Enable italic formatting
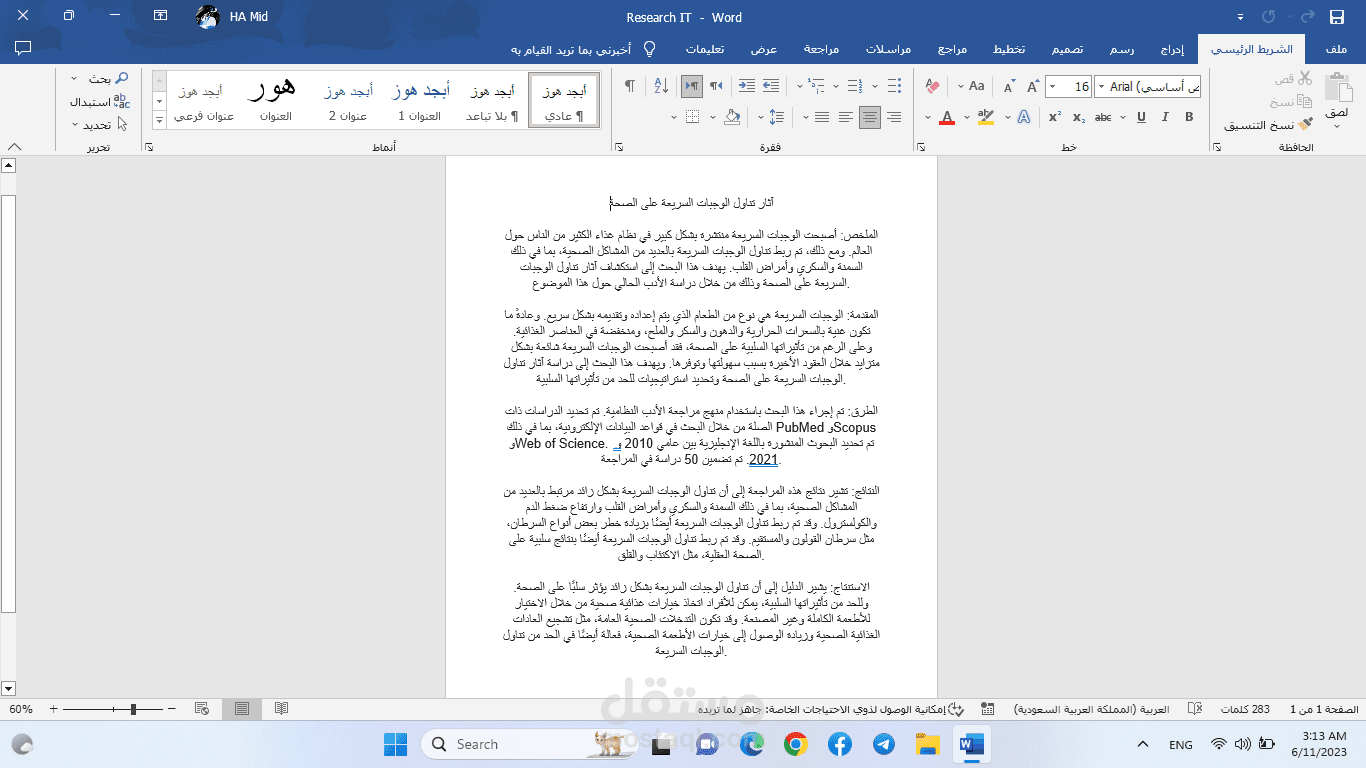This screenshot has width=1366, height=768. click(x=1163, y=117)
